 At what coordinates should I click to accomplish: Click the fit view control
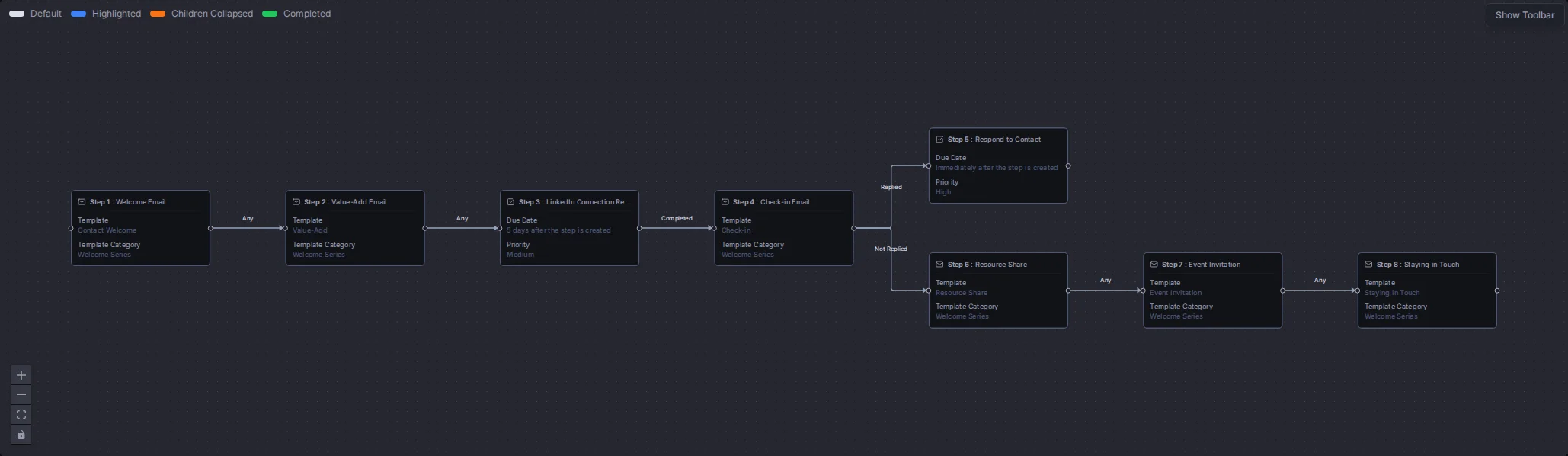coord(21,415)
